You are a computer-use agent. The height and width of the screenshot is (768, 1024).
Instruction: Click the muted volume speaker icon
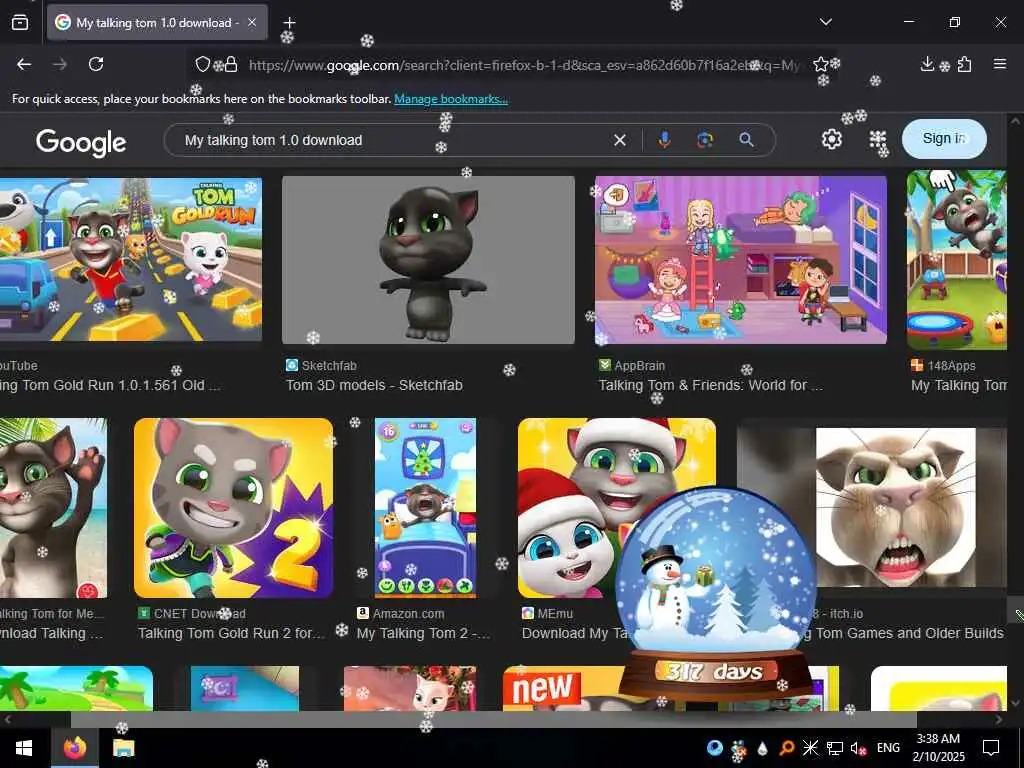coord(858,748)
